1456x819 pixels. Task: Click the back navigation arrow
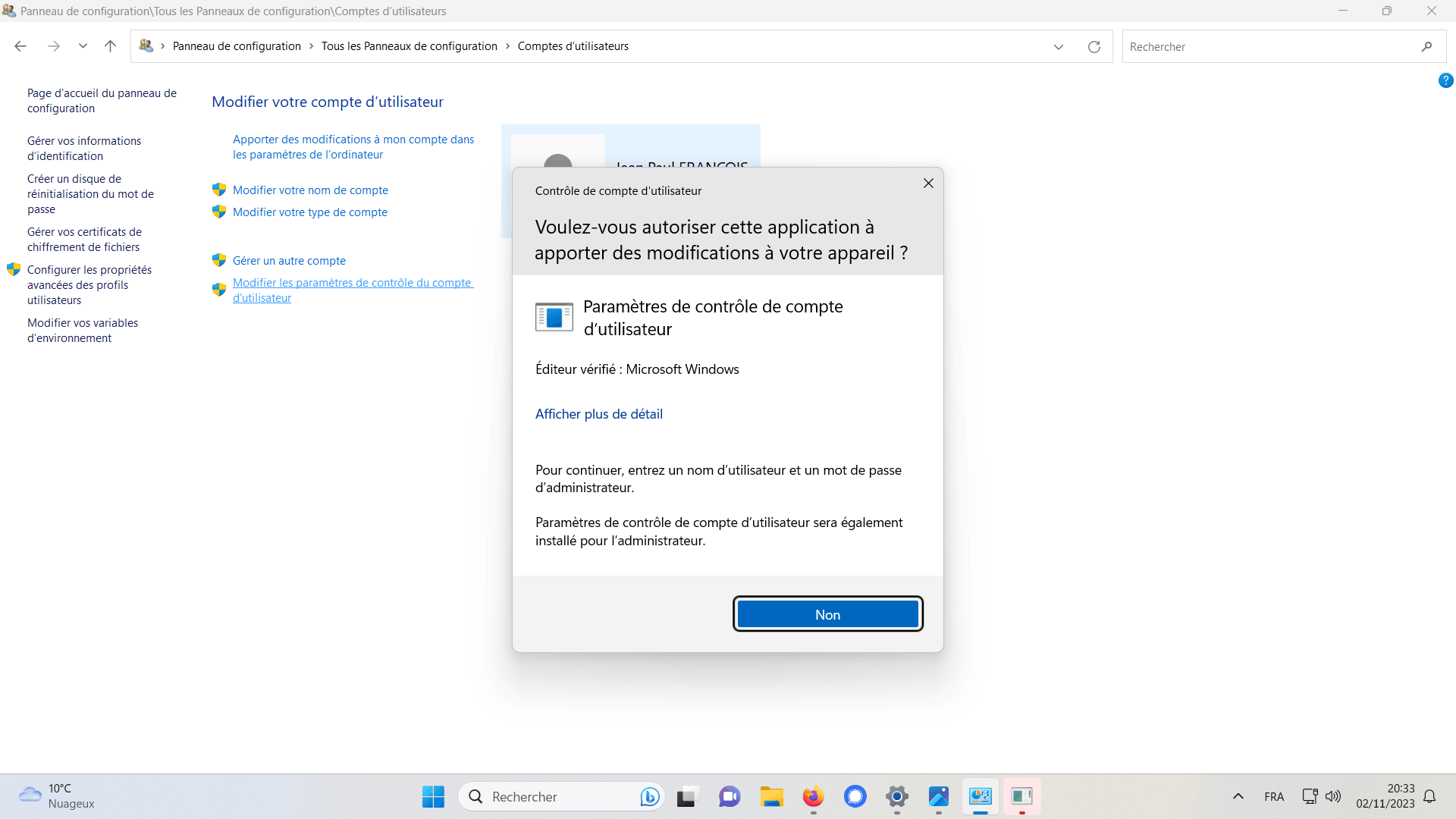coord(20,46)
